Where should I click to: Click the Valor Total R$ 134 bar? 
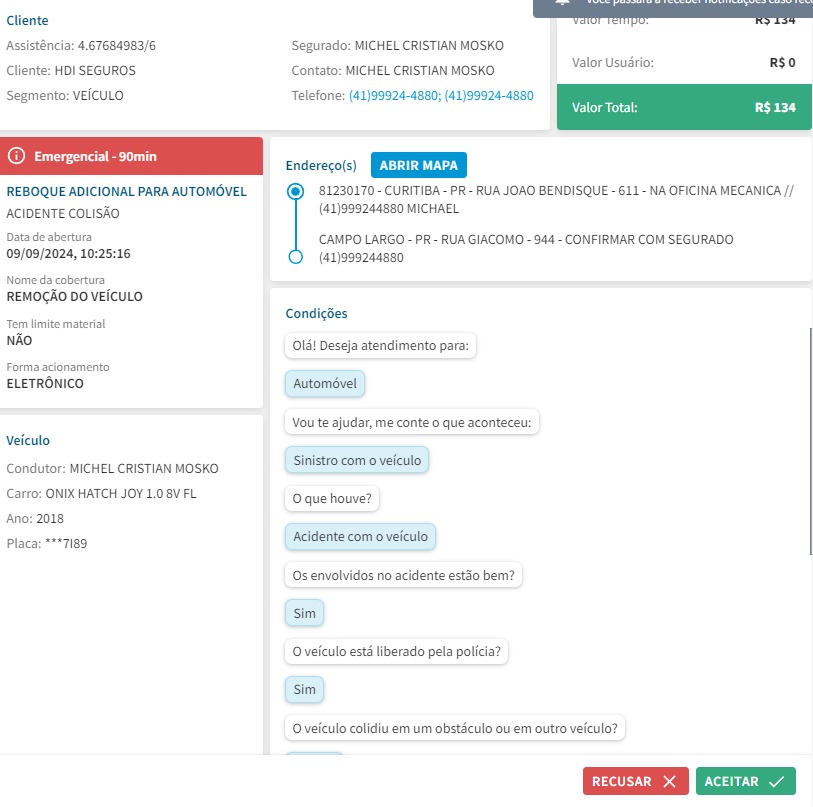coord(684,107)
